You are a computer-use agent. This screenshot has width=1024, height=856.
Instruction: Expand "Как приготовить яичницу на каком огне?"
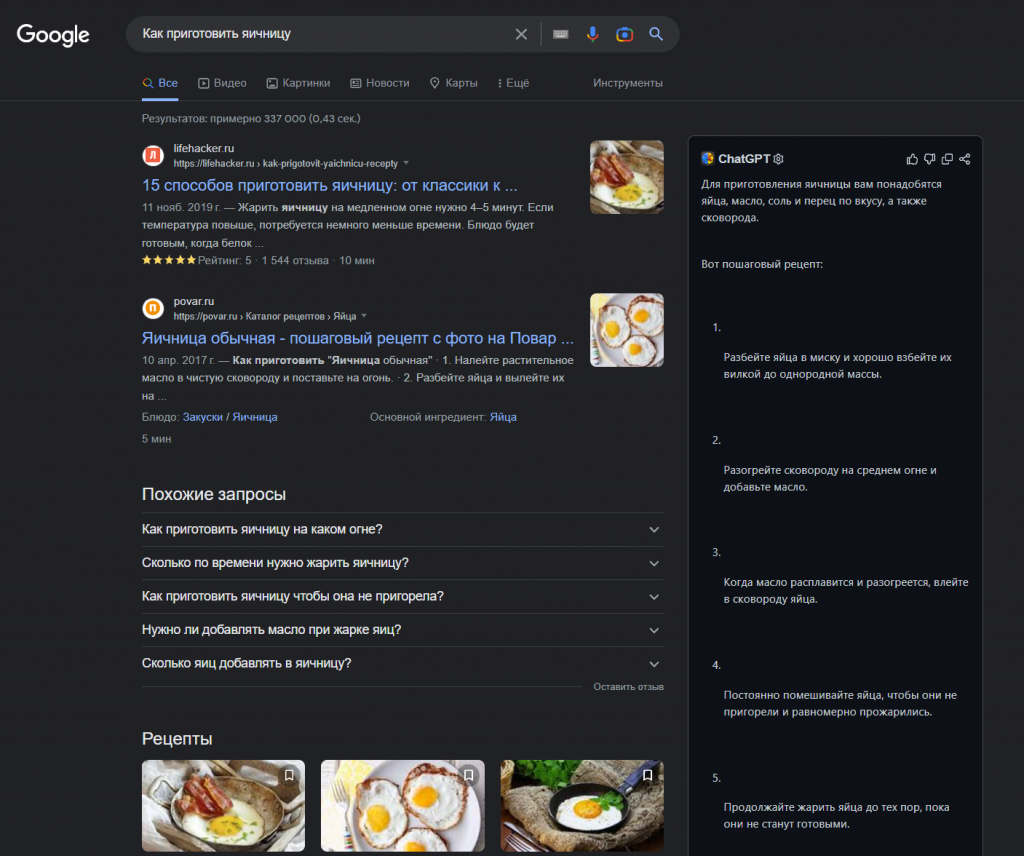coord(402,530)
